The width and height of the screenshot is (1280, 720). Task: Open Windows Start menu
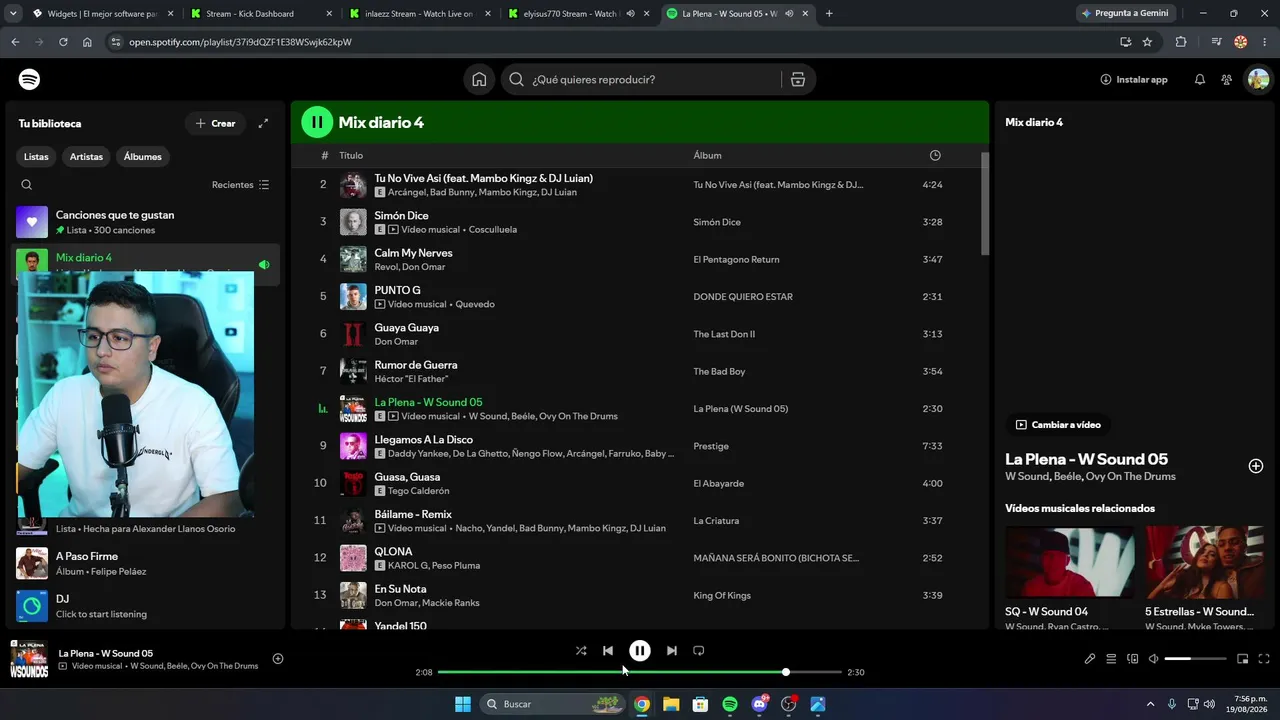pyautogui.click(x=463, y=704)
